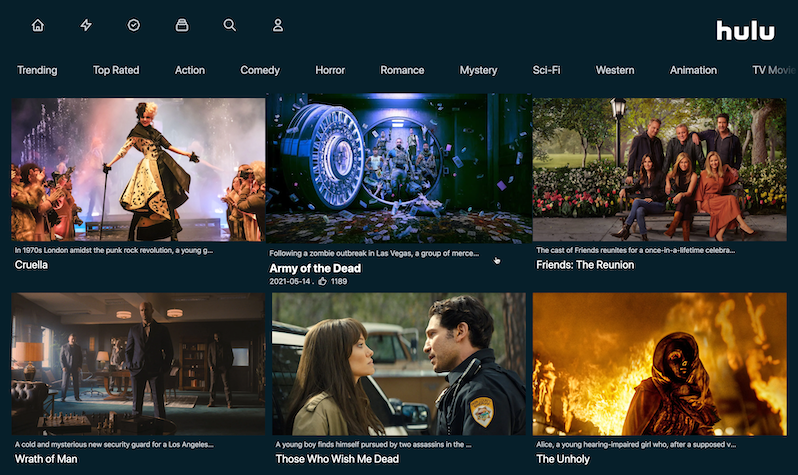Open The Unholy thumbnail image
Screen dimensions: 798x475
pyautogui.click(x=660, y=364)
